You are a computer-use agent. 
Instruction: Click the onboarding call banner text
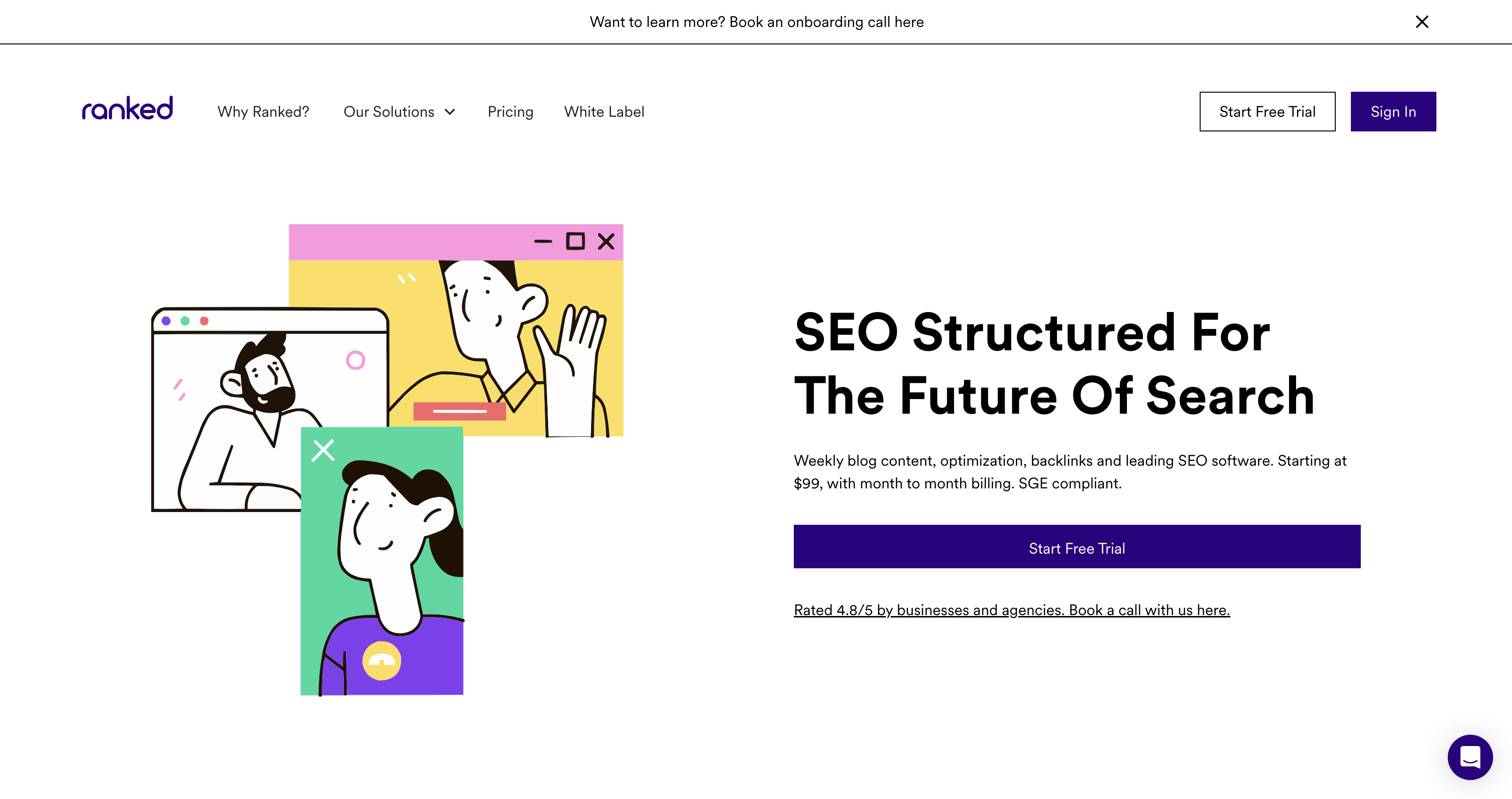756,22
